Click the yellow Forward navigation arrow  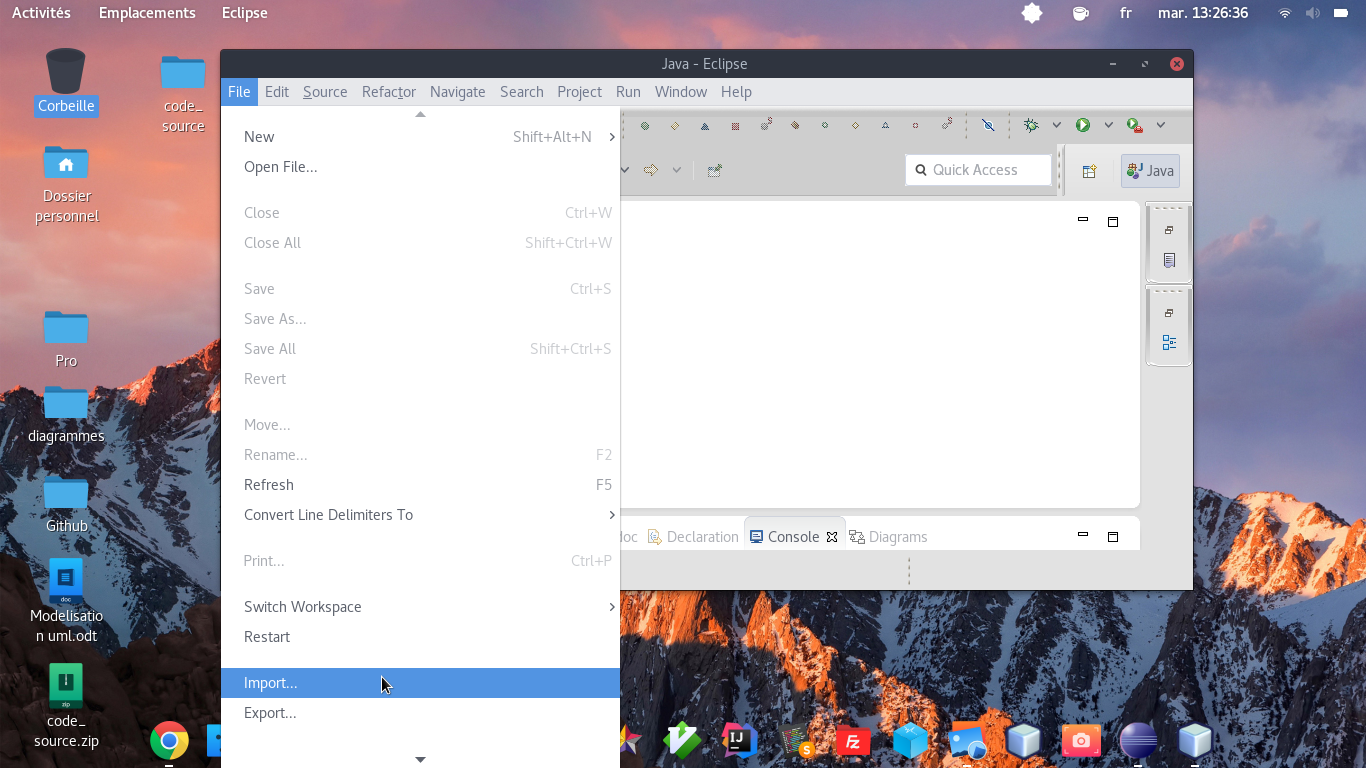pos(651,170)
